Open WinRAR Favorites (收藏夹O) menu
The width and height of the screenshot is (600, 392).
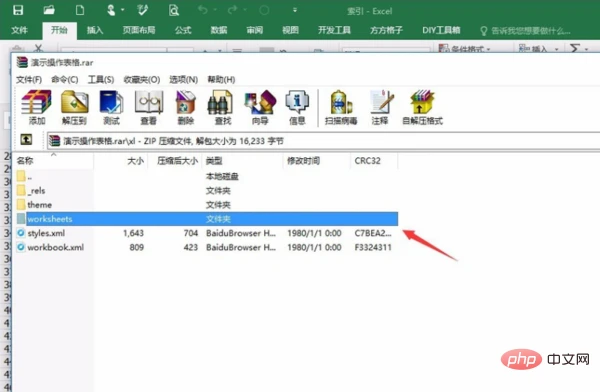142,80
